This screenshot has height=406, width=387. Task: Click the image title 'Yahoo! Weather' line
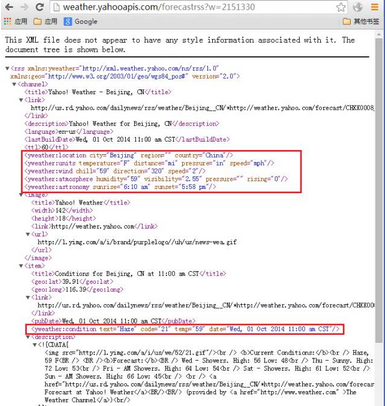click(x=81, y=203)
